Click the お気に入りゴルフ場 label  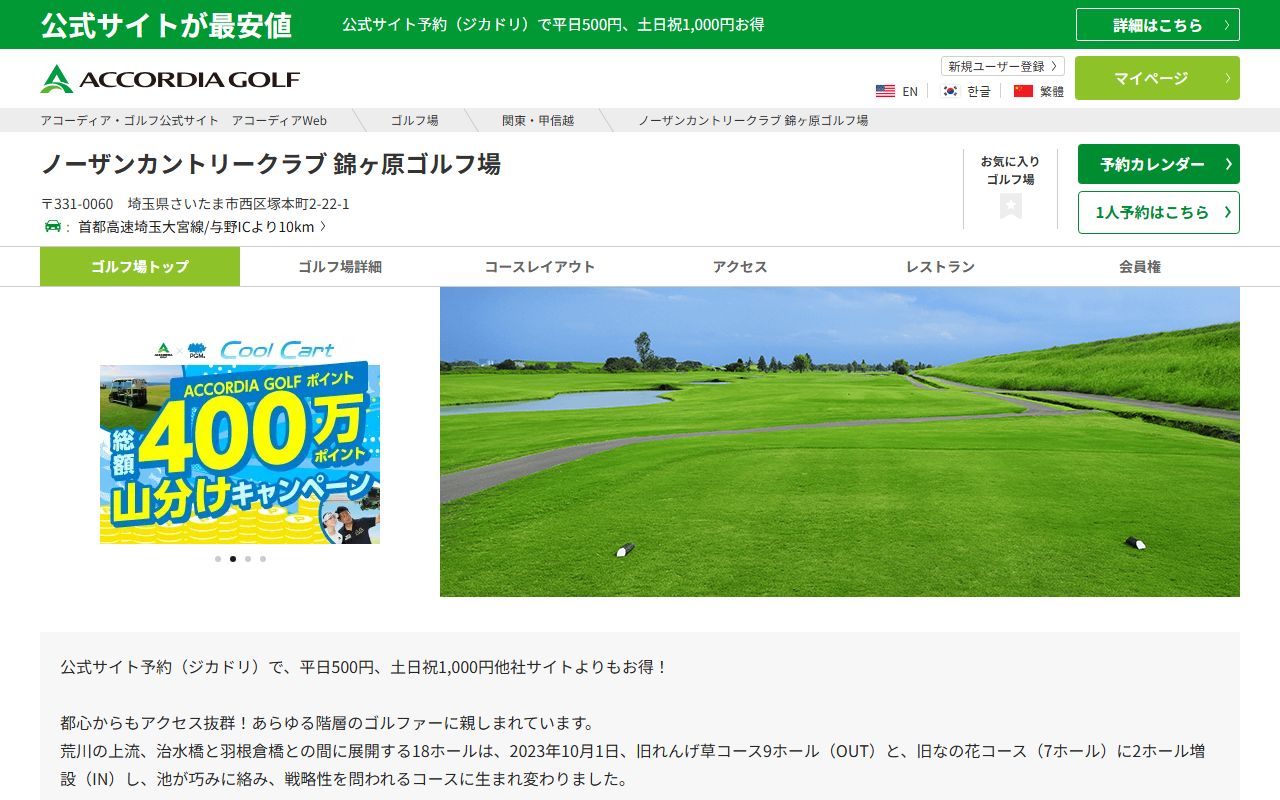click(x=1010, y=170)
